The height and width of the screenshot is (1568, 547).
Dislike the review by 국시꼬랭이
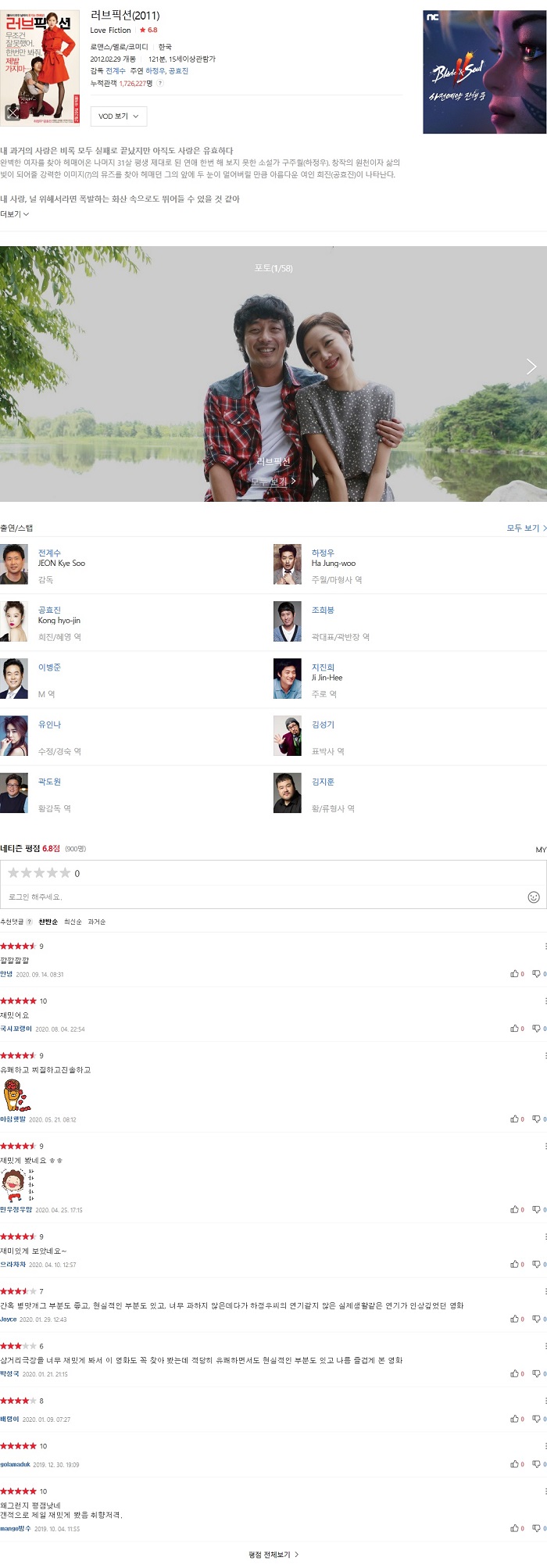tap(538, 1029)
